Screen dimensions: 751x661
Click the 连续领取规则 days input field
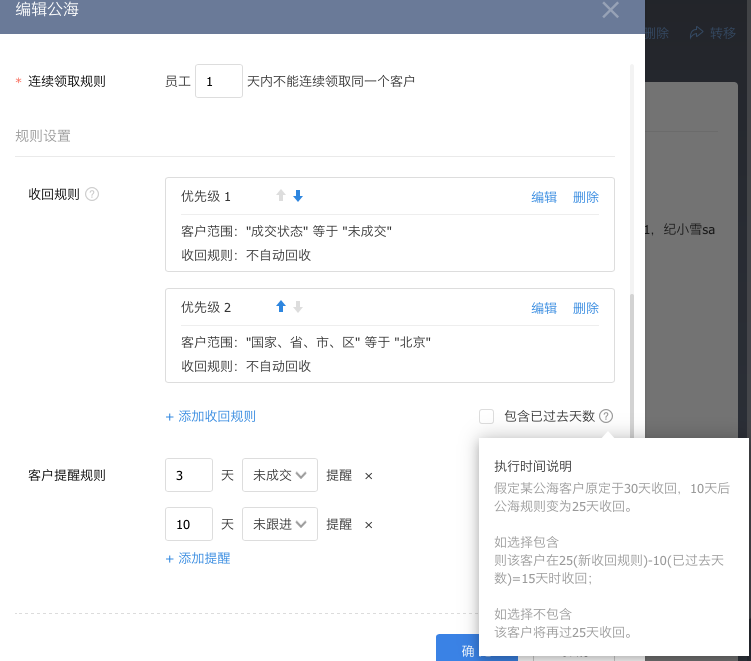coord(218,82)
